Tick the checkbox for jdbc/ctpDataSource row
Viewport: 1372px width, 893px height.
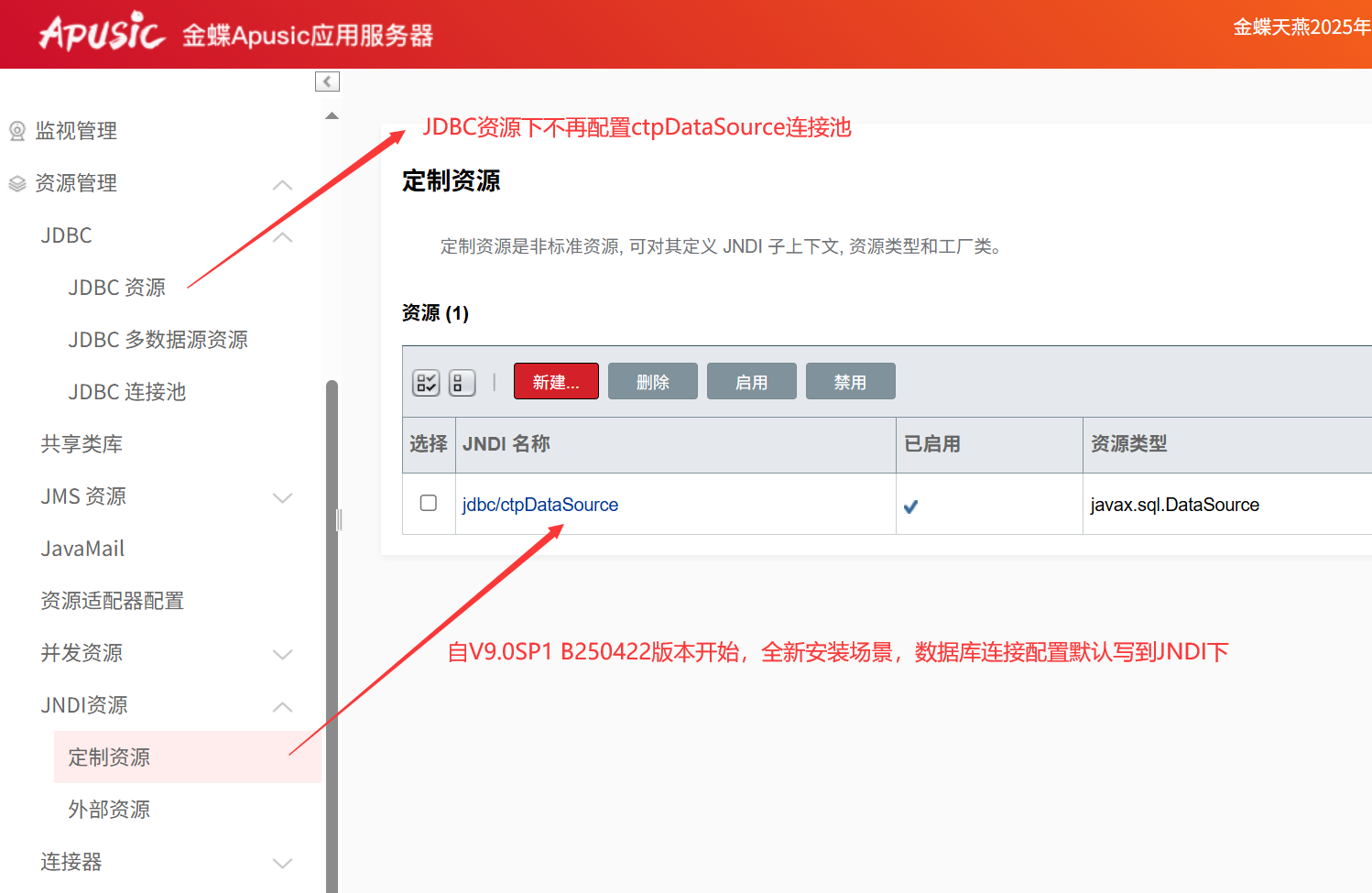click(428, 503)
